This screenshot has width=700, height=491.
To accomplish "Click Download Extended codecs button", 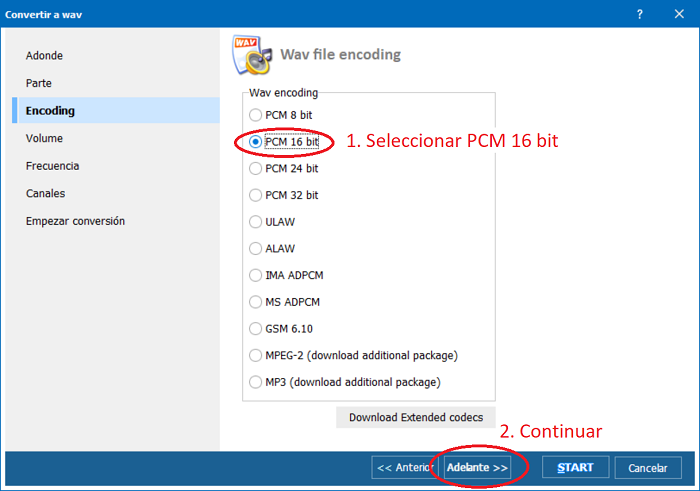I will 416,417.
